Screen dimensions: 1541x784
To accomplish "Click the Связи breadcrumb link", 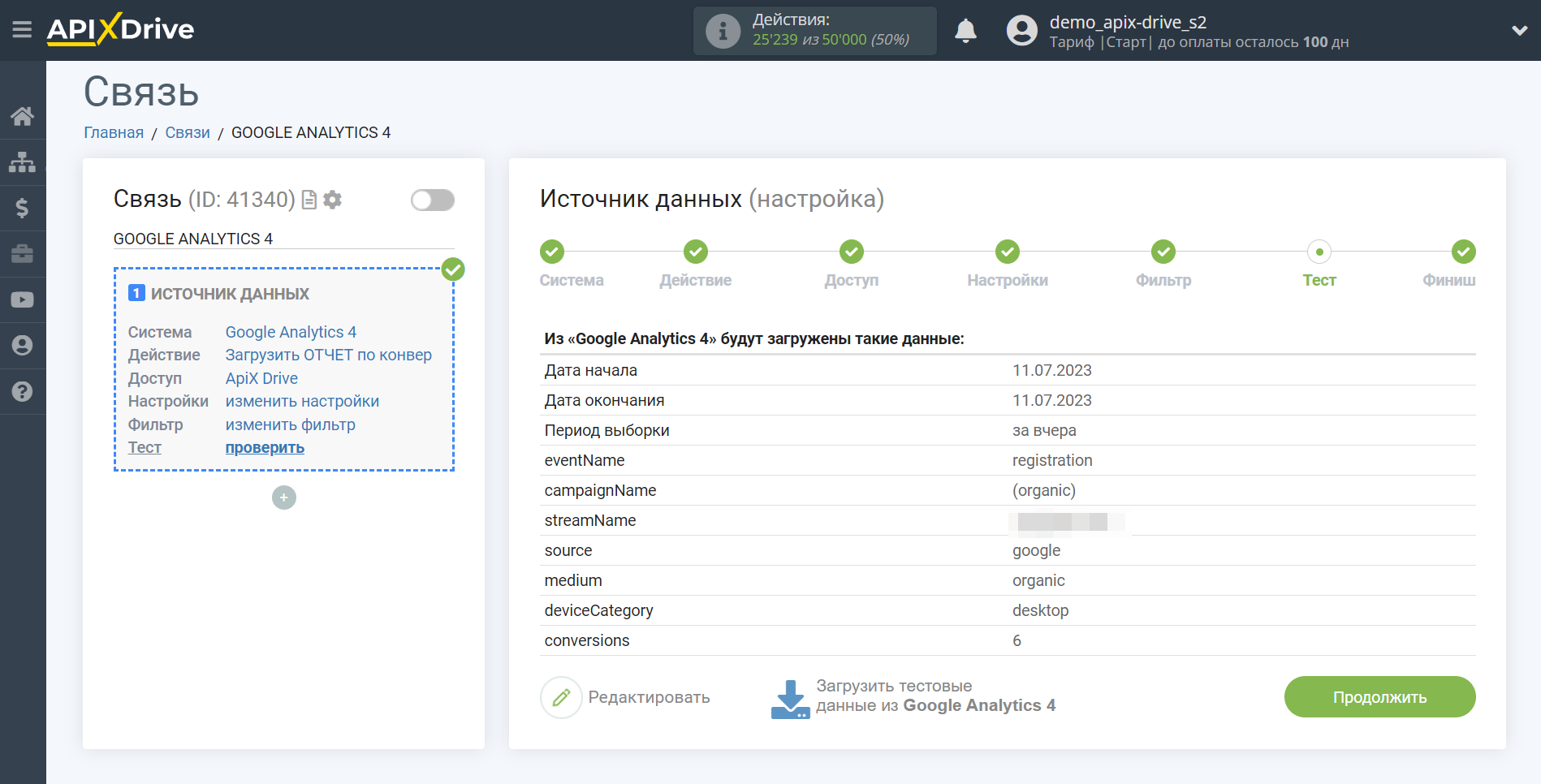I will point(188,132).
